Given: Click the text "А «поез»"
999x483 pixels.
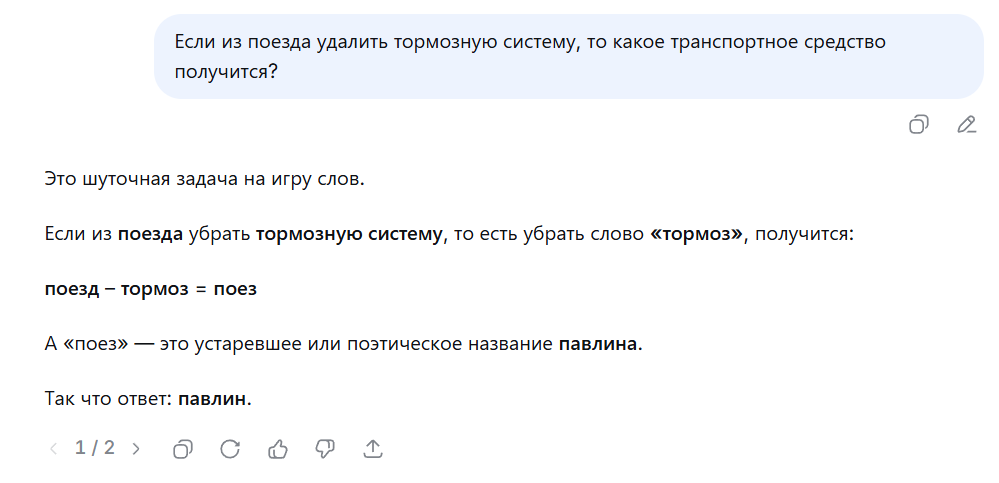Looking at the screenshot, I should click(x=86, y=344).
